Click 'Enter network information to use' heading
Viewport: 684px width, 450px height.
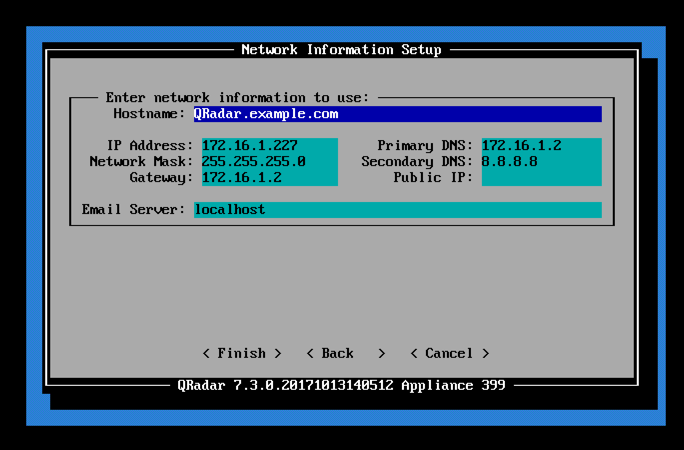click(237, 98)
